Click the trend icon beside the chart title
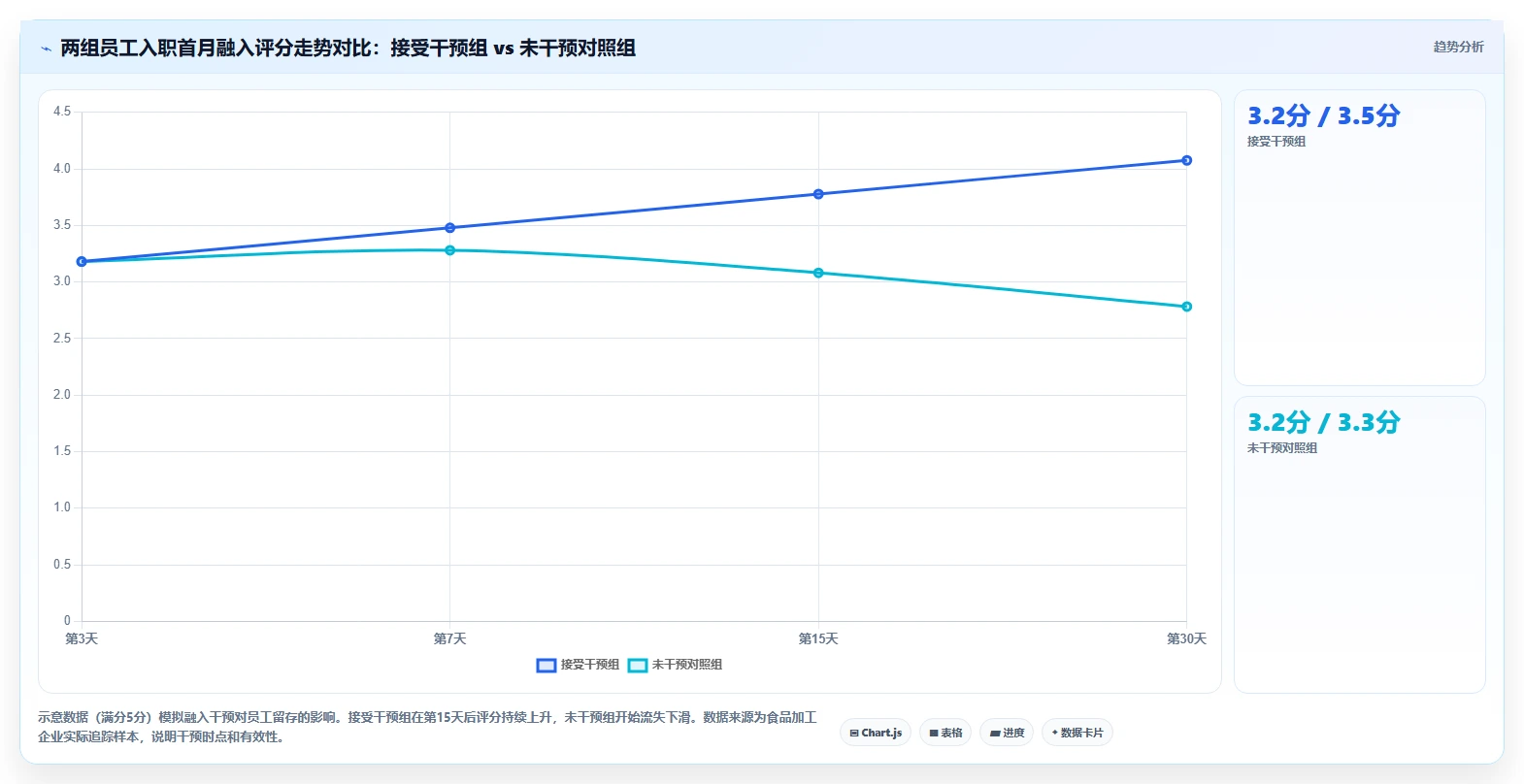Viewport: 1524px width, 784px height. pyautogui.click(x=46, y=49)
